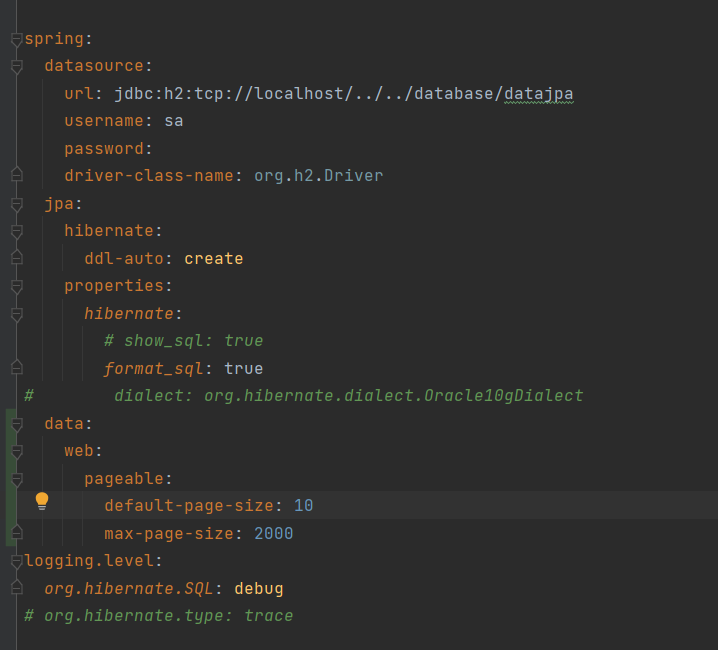The height and width of the screenshot is (650, 718).
Task: Collapse the spring block fold marker
Action: coord(16,39)
